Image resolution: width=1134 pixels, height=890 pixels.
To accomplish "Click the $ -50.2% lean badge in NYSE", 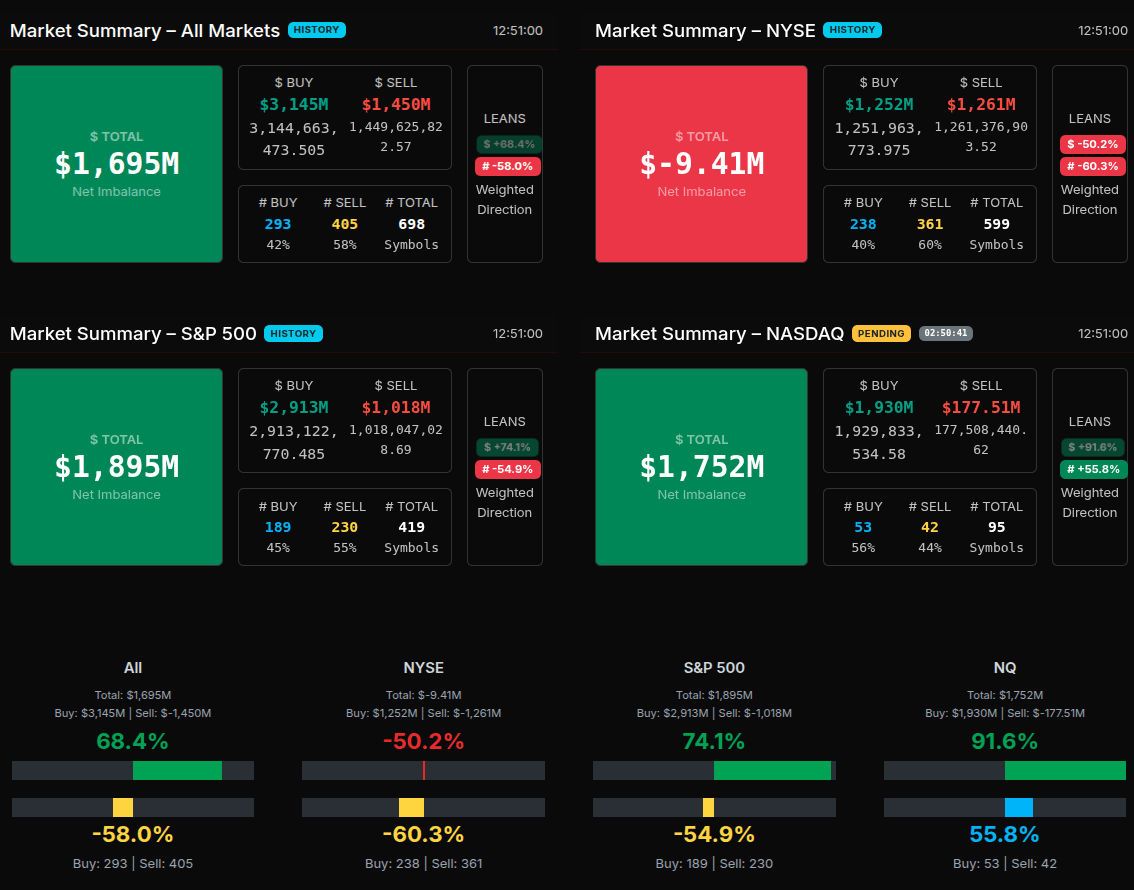I will (x=1092, y=144).
